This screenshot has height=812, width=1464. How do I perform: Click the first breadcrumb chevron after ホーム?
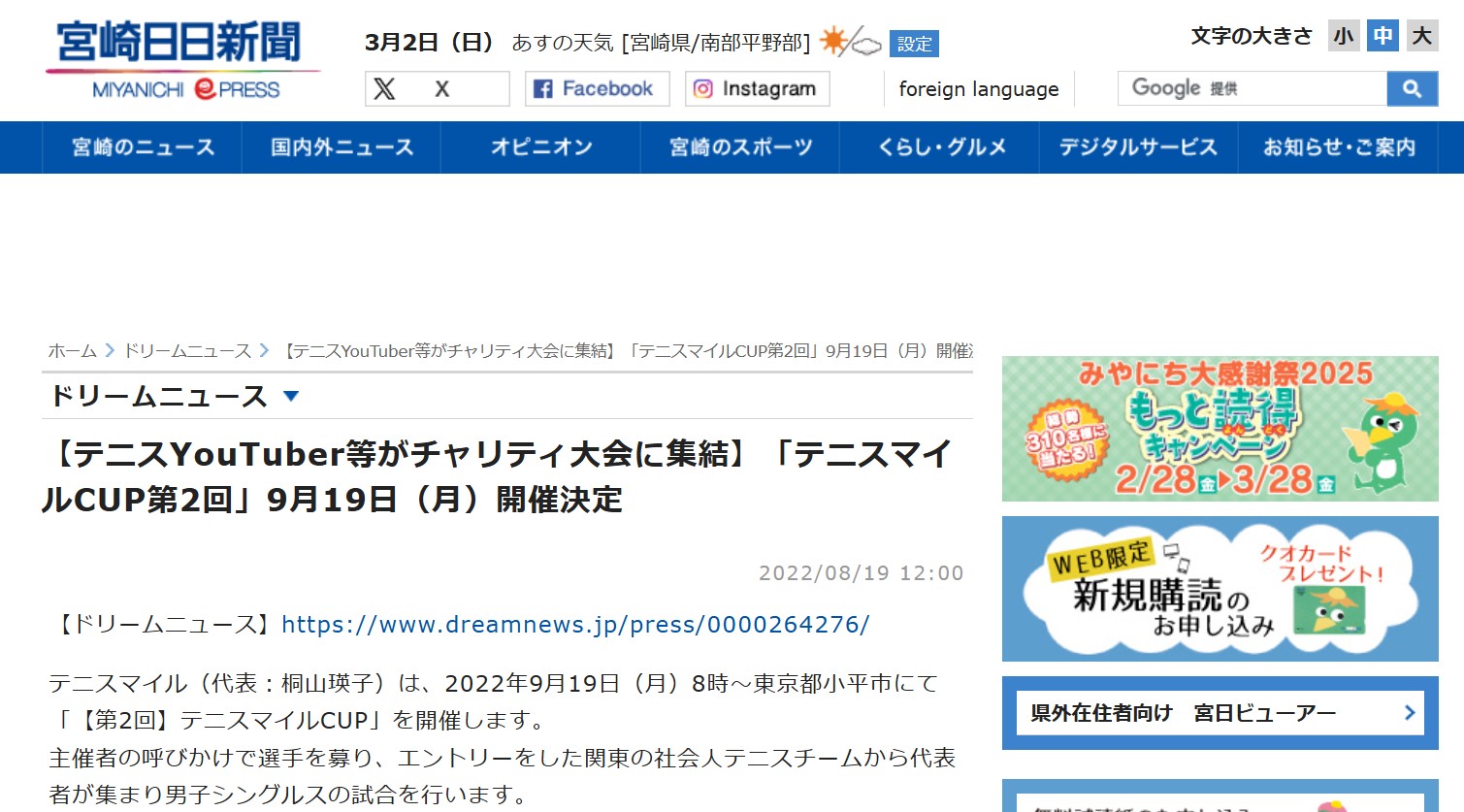click(110, 351)
